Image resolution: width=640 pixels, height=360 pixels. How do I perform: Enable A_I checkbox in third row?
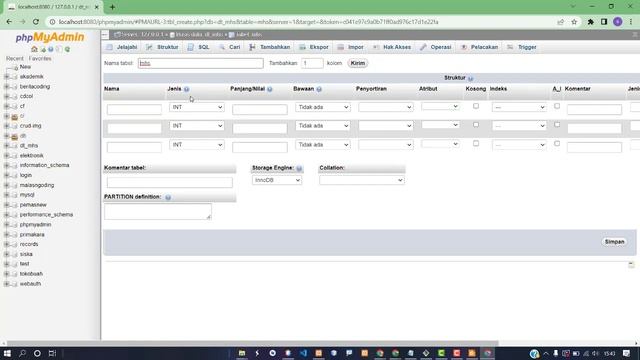point(557,144)
